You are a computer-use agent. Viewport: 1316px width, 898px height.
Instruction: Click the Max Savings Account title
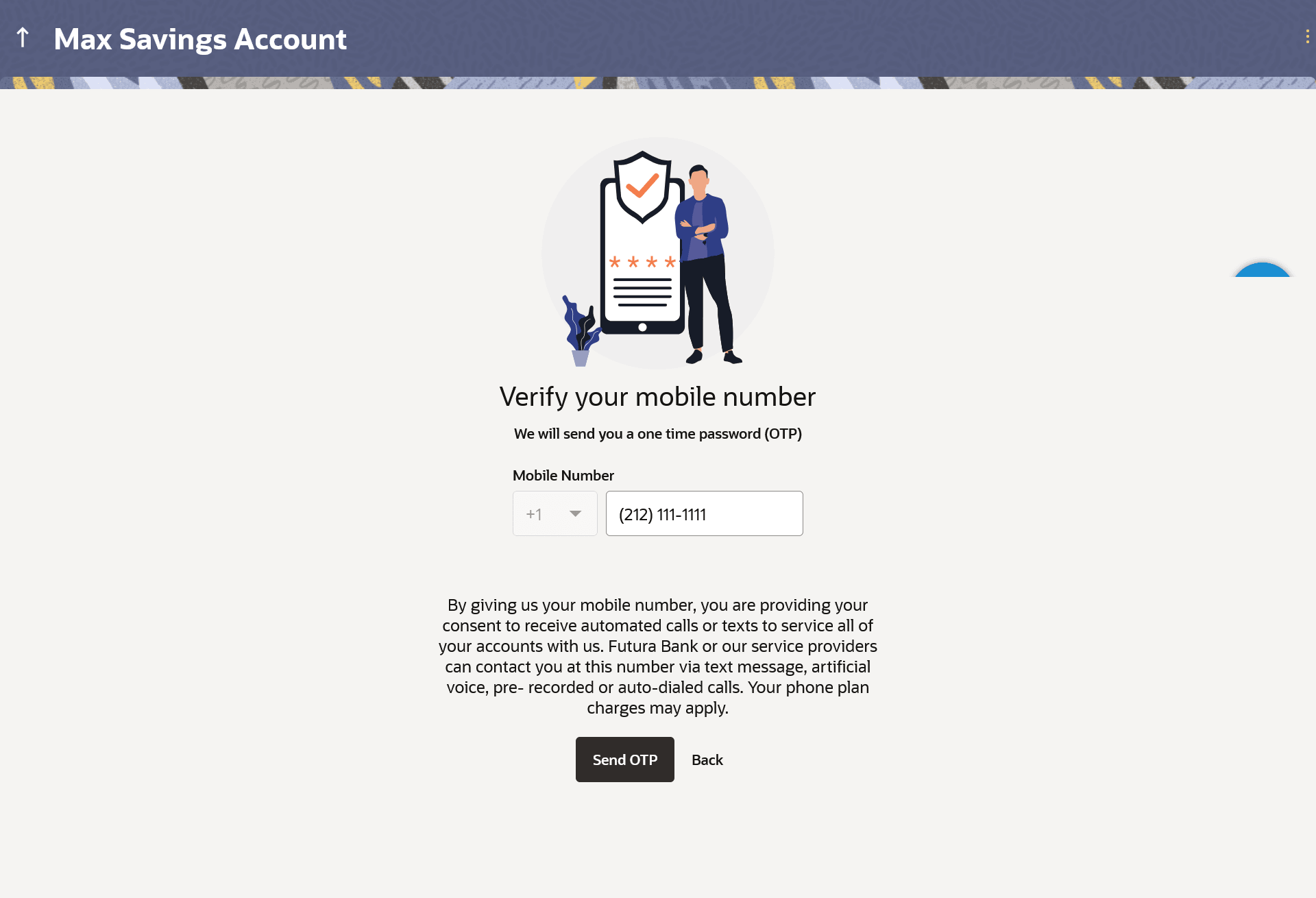200,39
